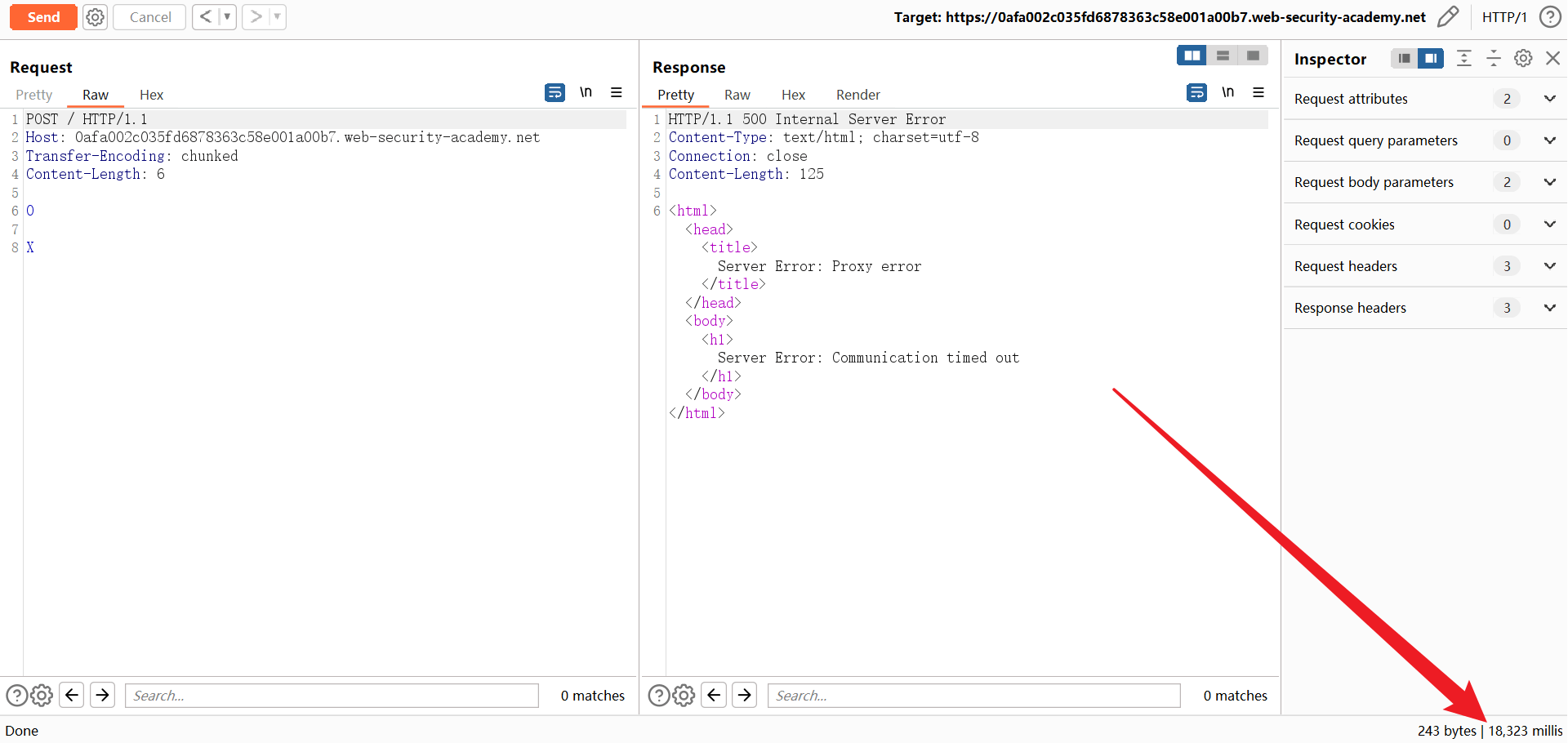
Task: Go to next search match in Response
Action: coord(744,696)
